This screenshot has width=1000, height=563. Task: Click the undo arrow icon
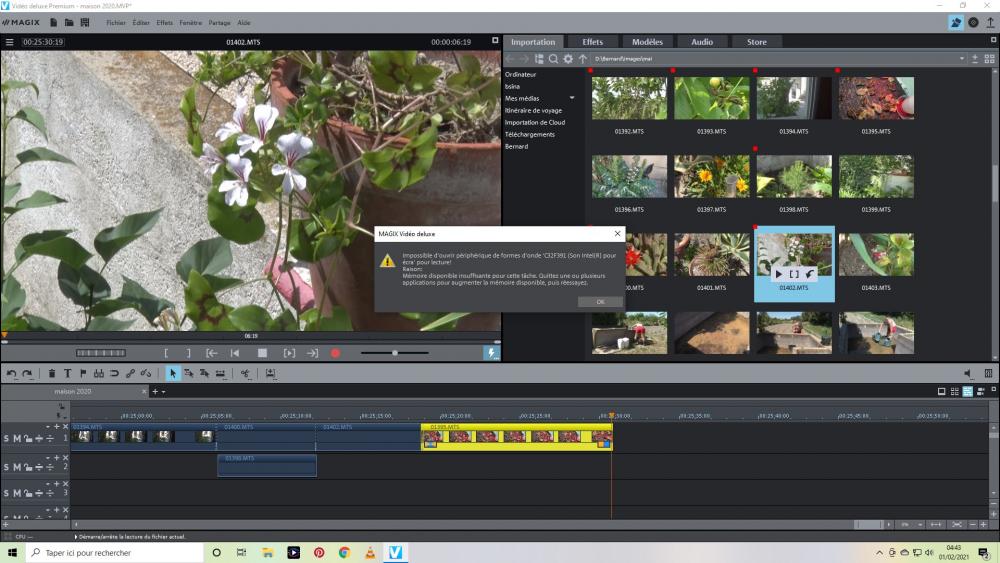11,373
